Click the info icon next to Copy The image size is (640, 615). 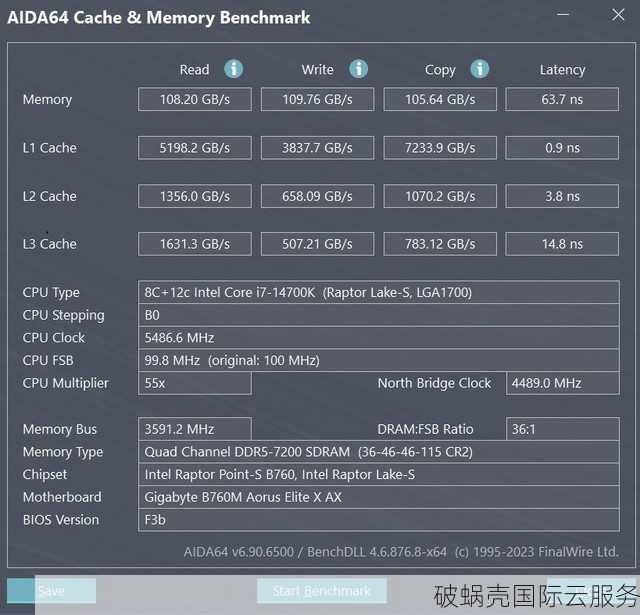click(x=480, y=69)
